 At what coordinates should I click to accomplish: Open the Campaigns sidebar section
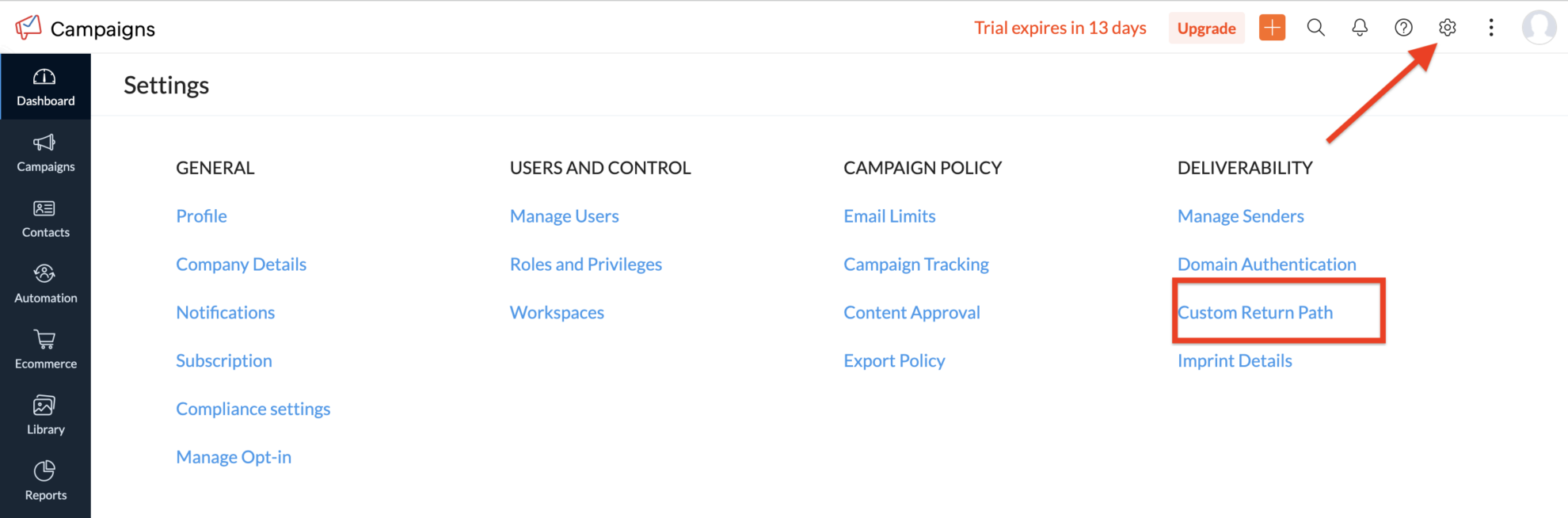click(x=45, y=153)
